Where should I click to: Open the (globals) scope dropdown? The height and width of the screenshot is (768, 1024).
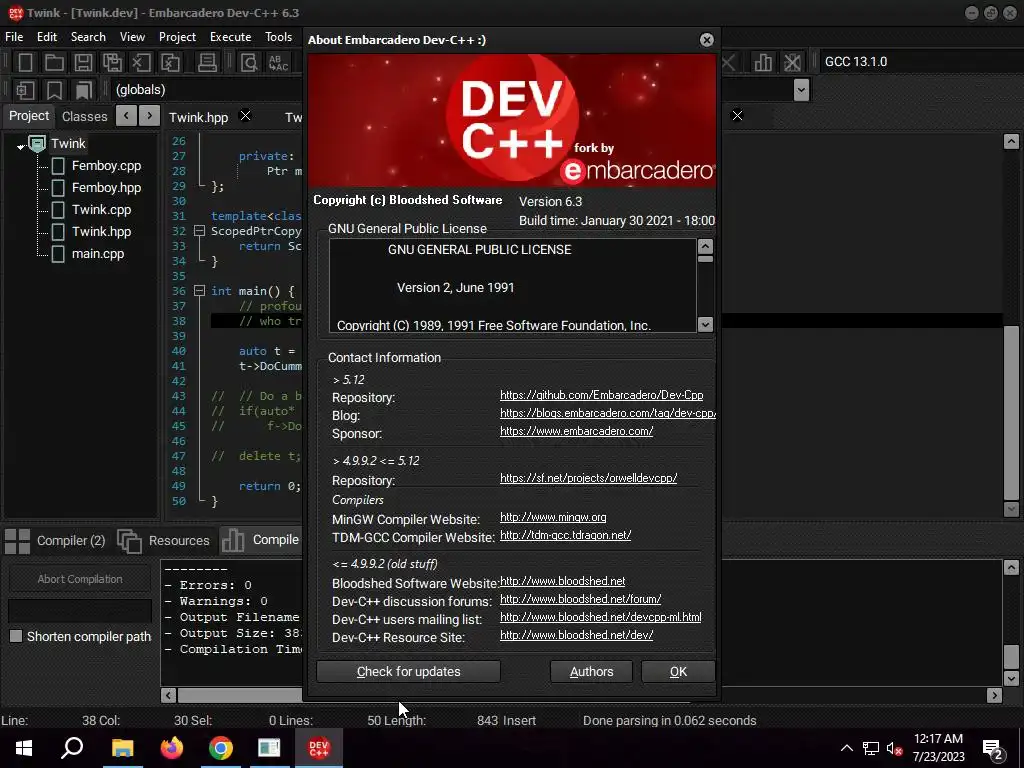click(x=209, y=89)
